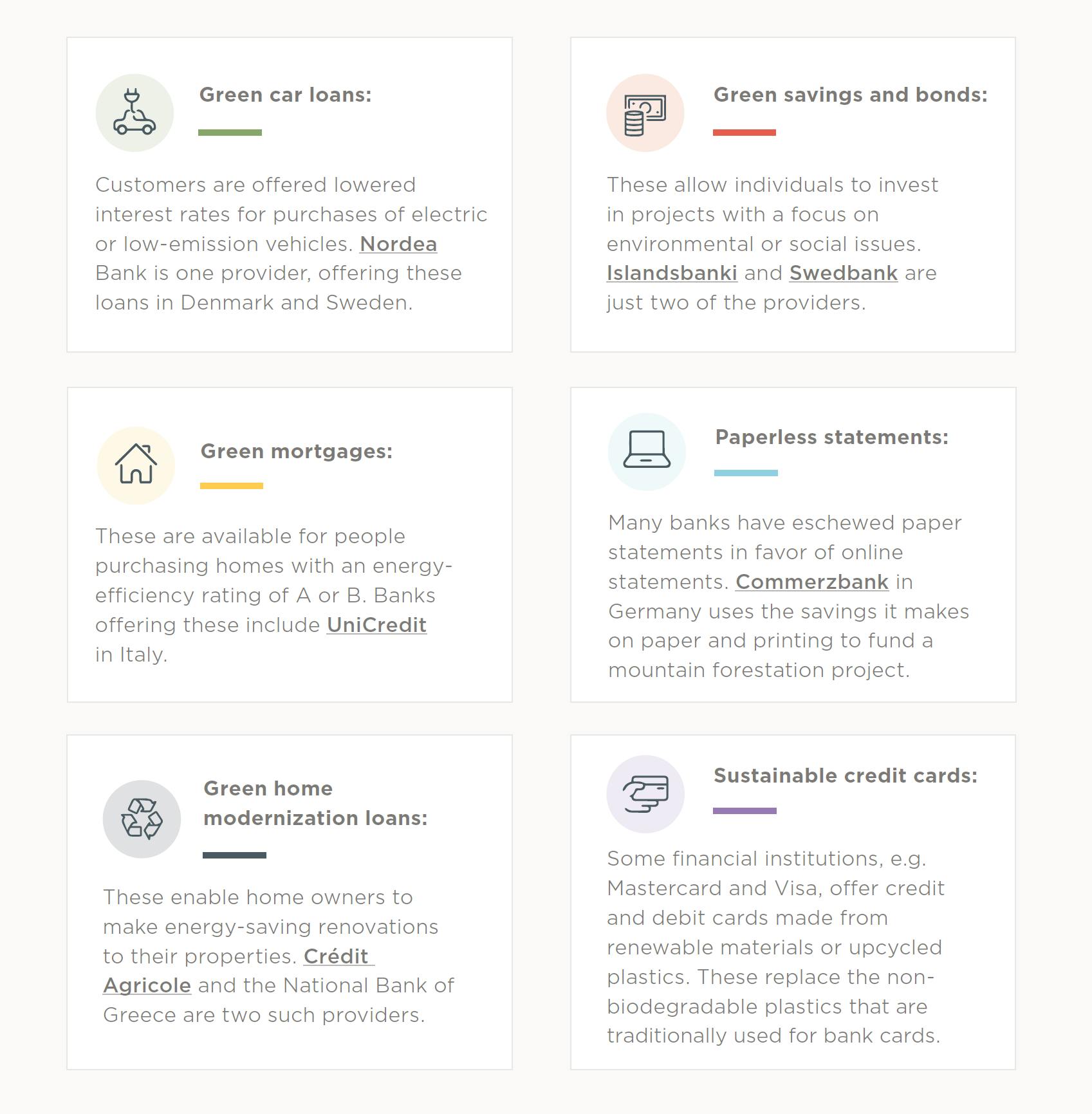1092x1114 pixels.
Task: Visit the Commerzbank link
Action: pos(812,582)
